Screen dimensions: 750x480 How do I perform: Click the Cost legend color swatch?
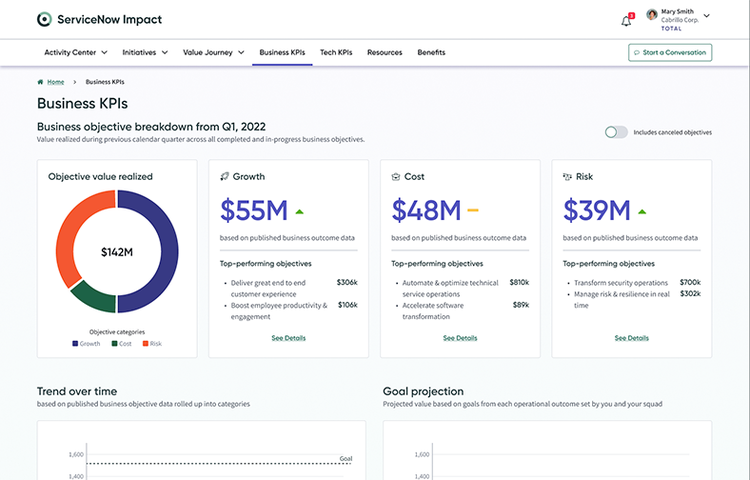tap(114, 343)
